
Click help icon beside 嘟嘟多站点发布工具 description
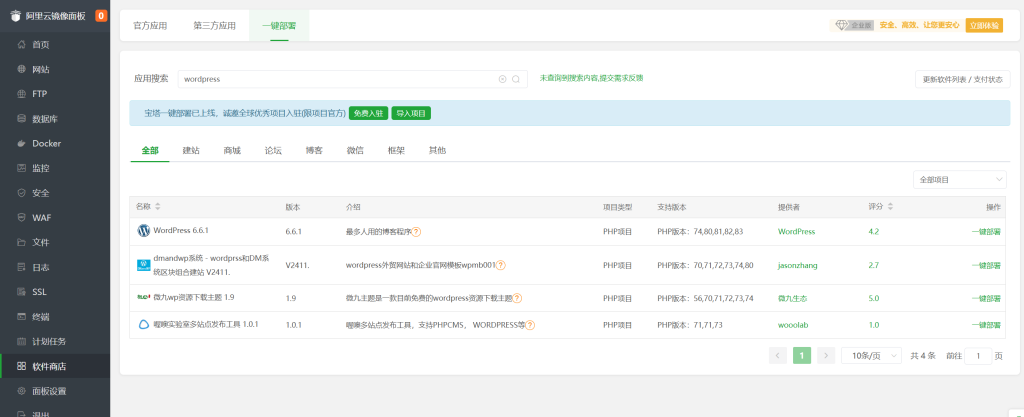(x=530, y=325)
